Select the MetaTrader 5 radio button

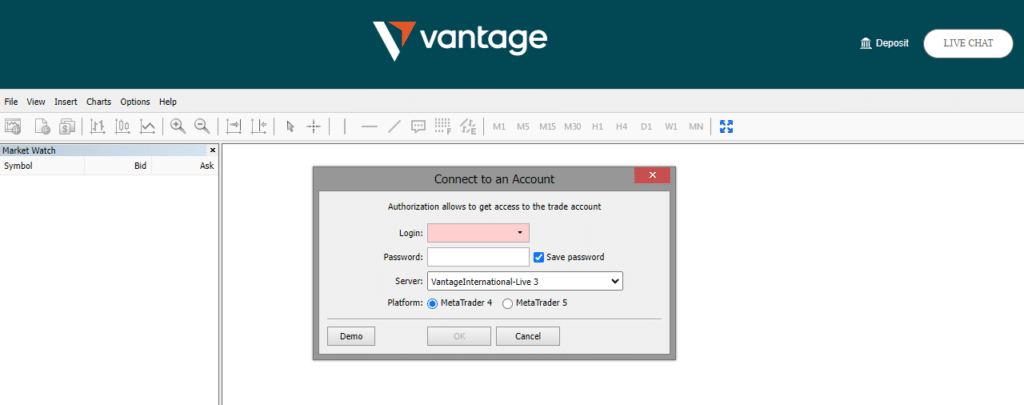(x=507, y=303)
